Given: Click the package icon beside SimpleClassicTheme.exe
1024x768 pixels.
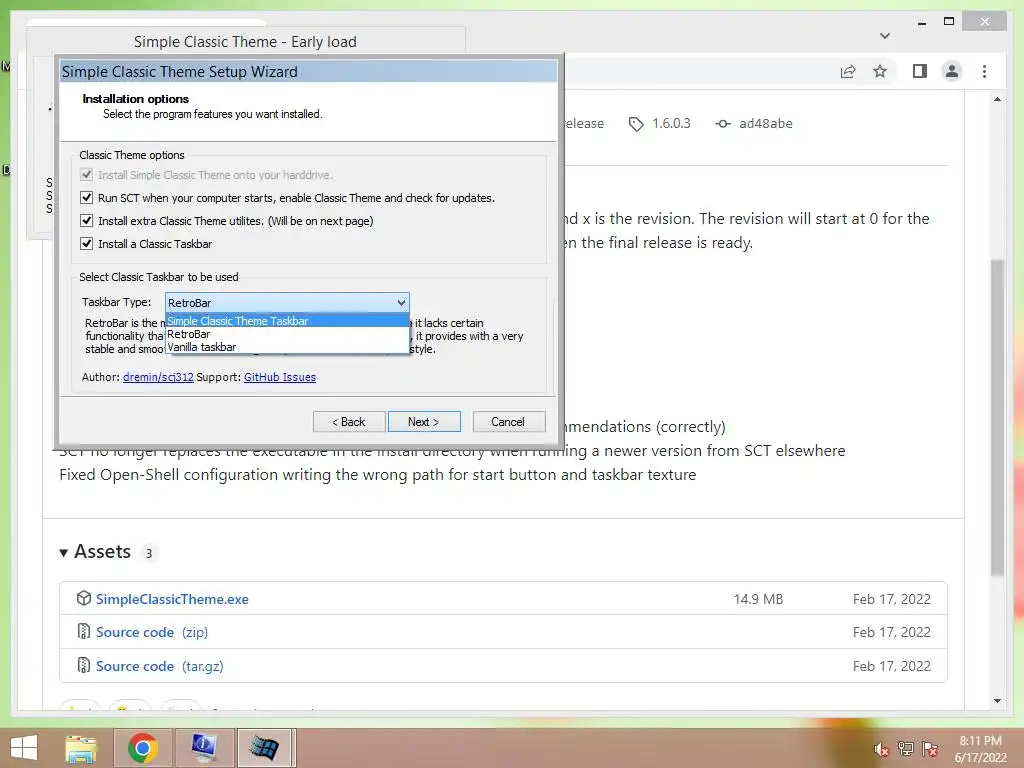Looking at the screenshot, I should 84,598.
